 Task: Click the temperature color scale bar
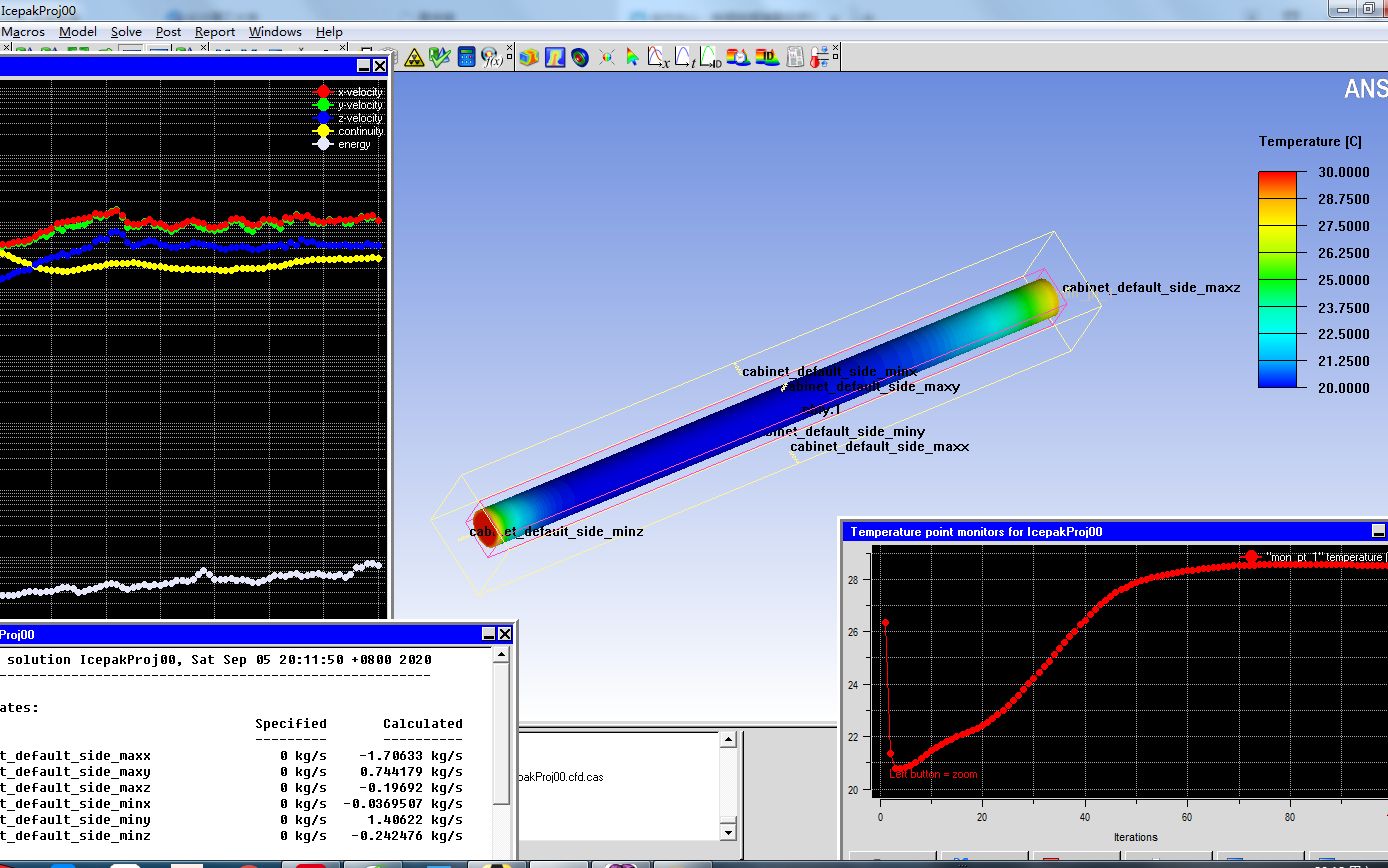click(1277, 279)
